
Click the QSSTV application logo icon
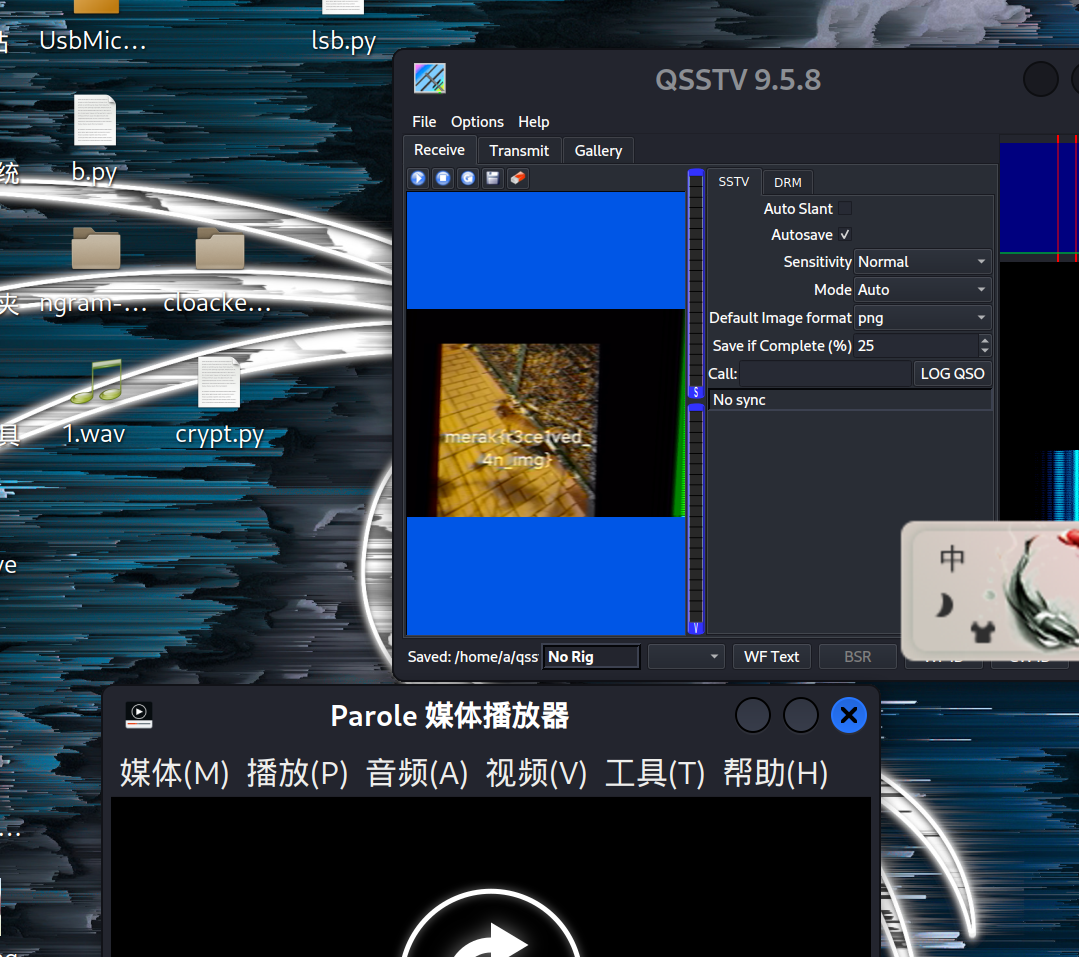pyautogui.click(x=429, y=77)
